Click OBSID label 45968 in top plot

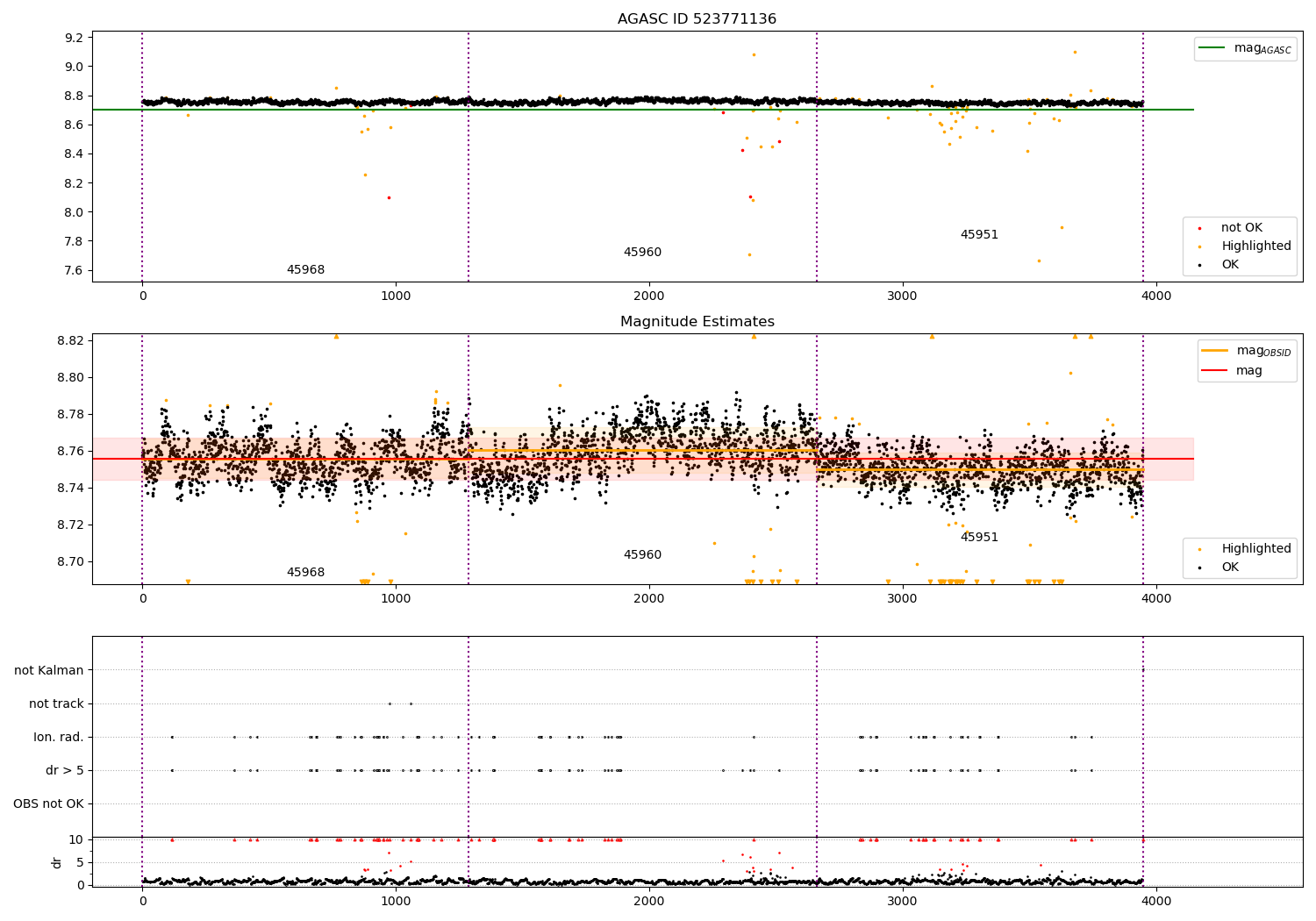[305, 270]
